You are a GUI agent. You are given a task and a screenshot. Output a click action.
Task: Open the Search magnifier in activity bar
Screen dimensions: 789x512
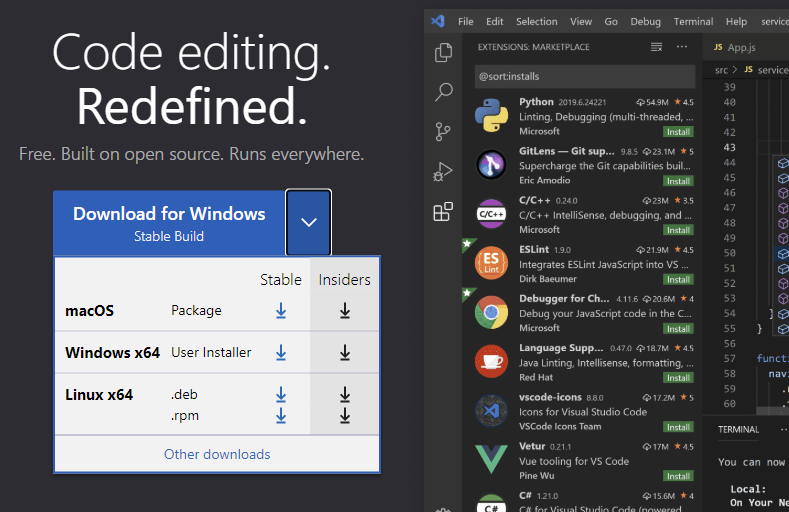tap(443, 92)
